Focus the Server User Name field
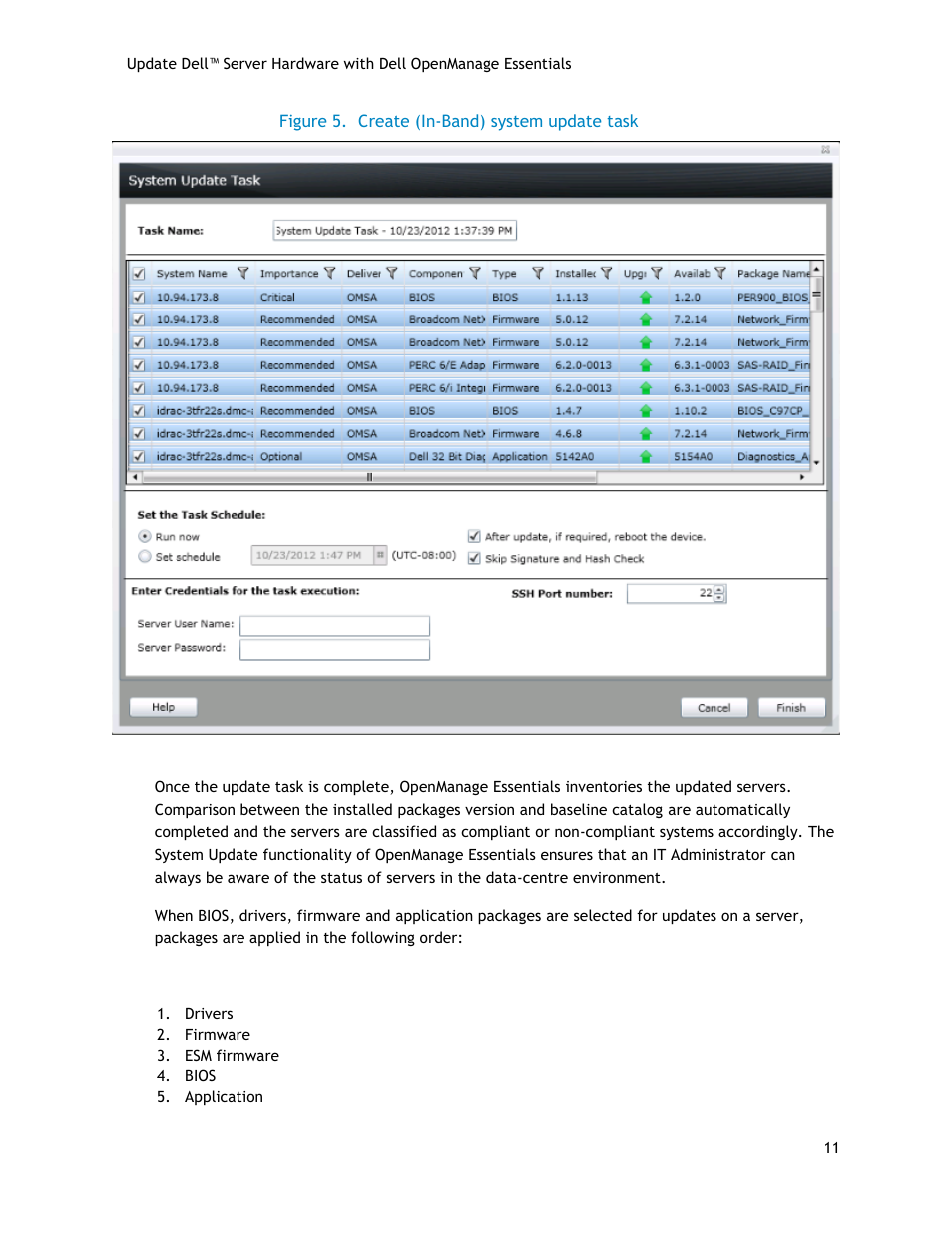This screenshot has width=952, height=1233. 334,625
